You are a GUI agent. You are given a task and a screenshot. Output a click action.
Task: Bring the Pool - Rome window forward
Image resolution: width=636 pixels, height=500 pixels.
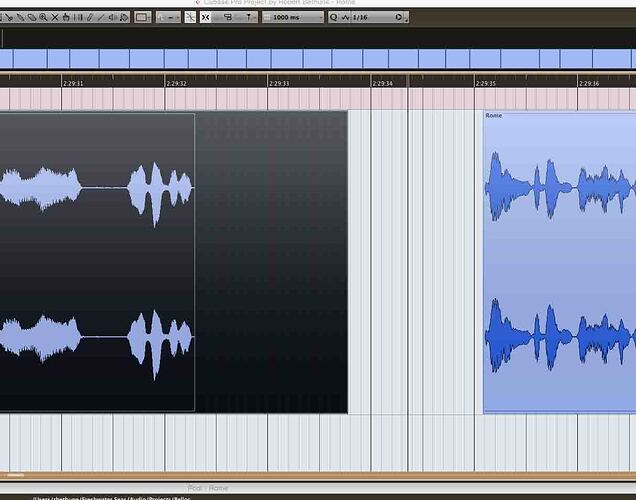click(208, 488)
